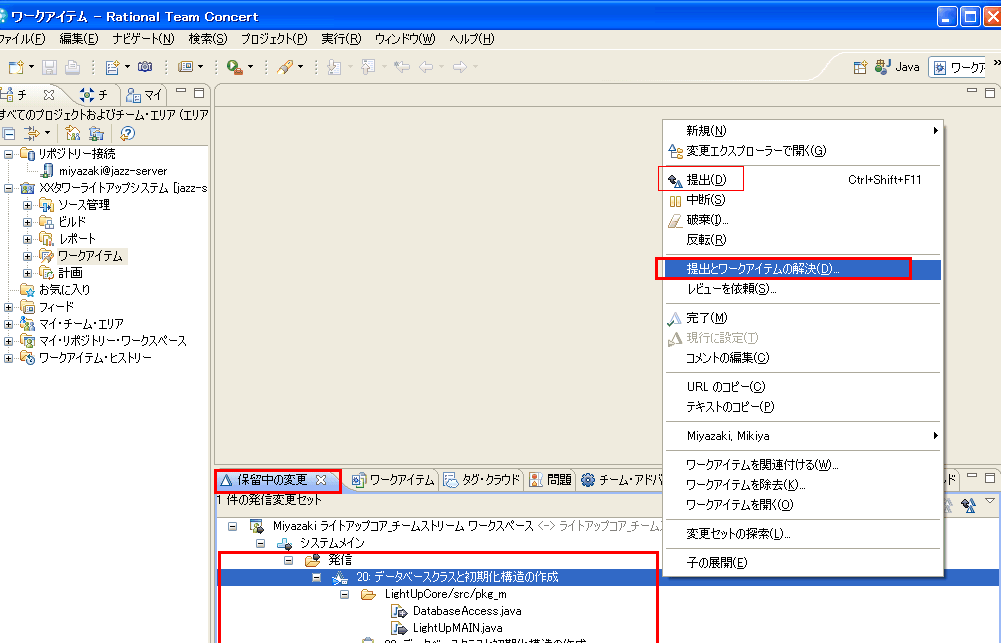Click the Print toolbar icon
Screen dimensions: 1001x643
click(x=72, y=67)
